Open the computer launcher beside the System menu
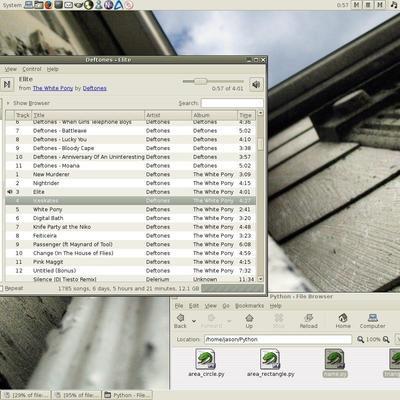Screen dimensions: 400x400 tap(29, 5)
